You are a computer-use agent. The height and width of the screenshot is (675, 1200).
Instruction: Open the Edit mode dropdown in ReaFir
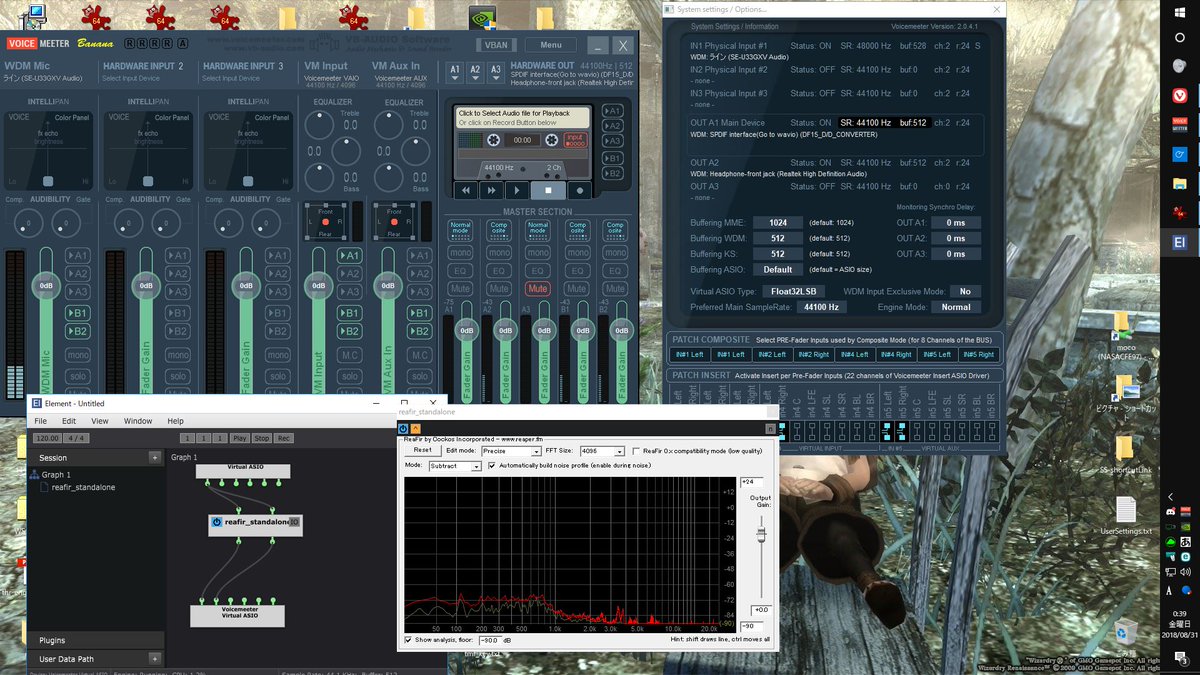535,451
